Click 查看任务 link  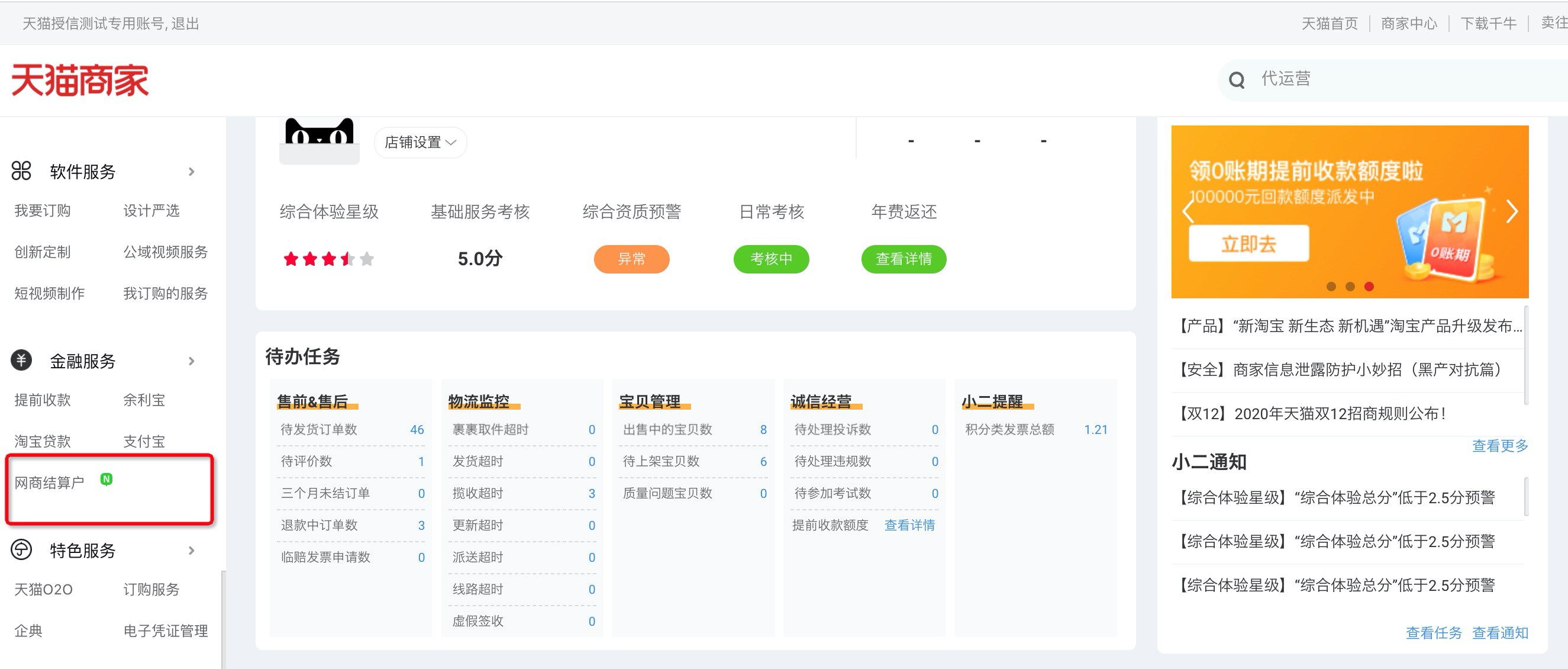tap(1434, 633)
